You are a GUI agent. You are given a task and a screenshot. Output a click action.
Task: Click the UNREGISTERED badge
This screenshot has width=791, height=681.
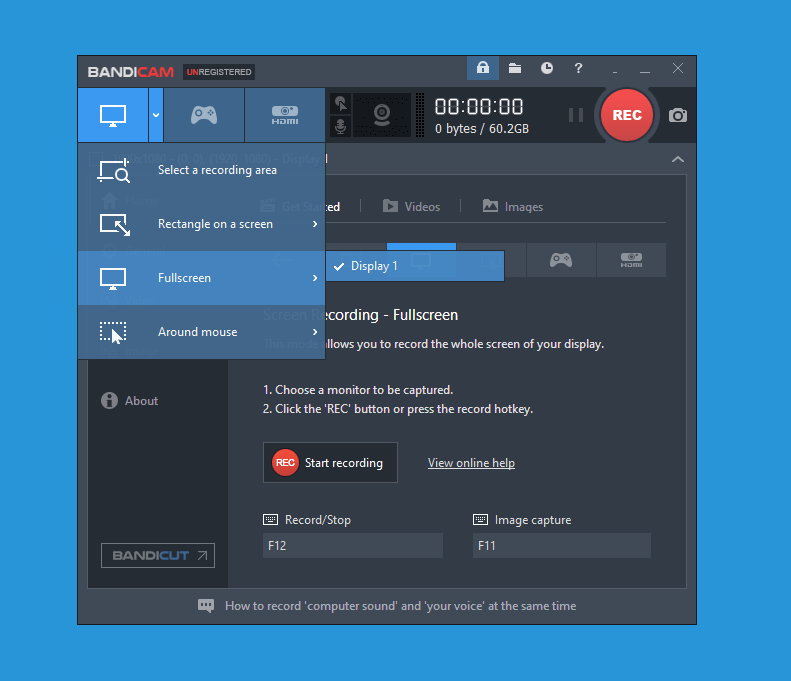point(219,72)
